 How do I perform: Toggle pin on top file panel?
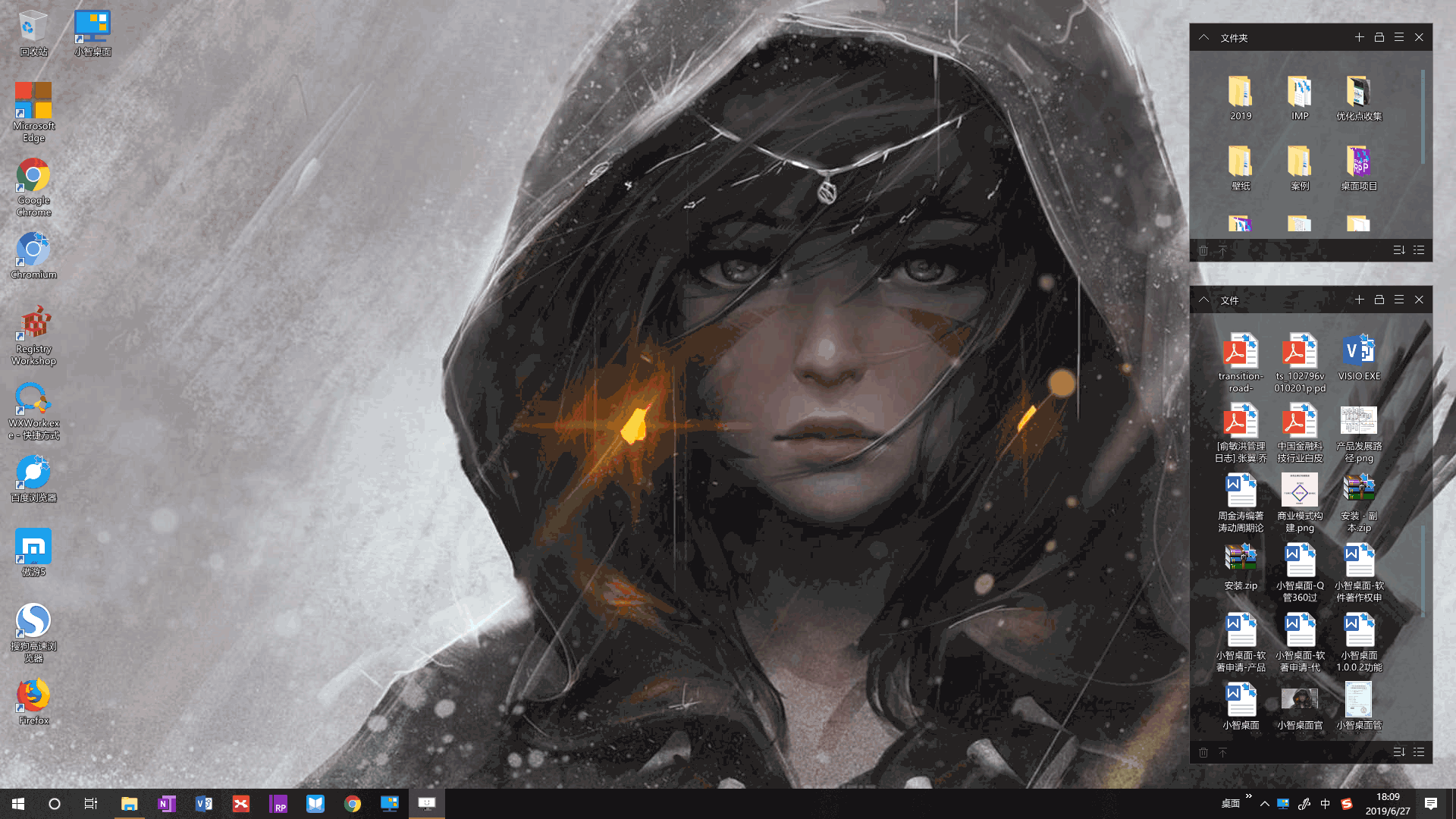click(x=1379, y=38)
